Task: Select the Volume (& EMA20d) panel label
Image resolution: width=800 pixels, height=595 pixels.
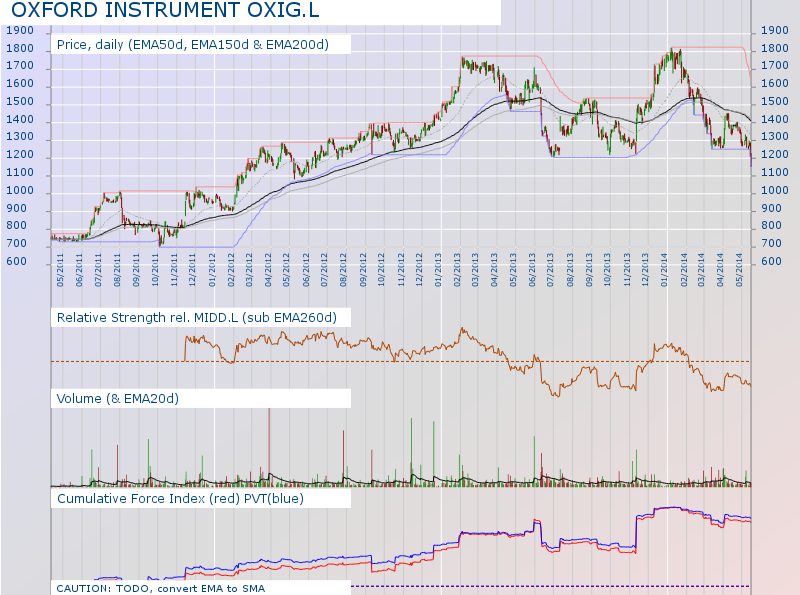Action: click(118, 399)
